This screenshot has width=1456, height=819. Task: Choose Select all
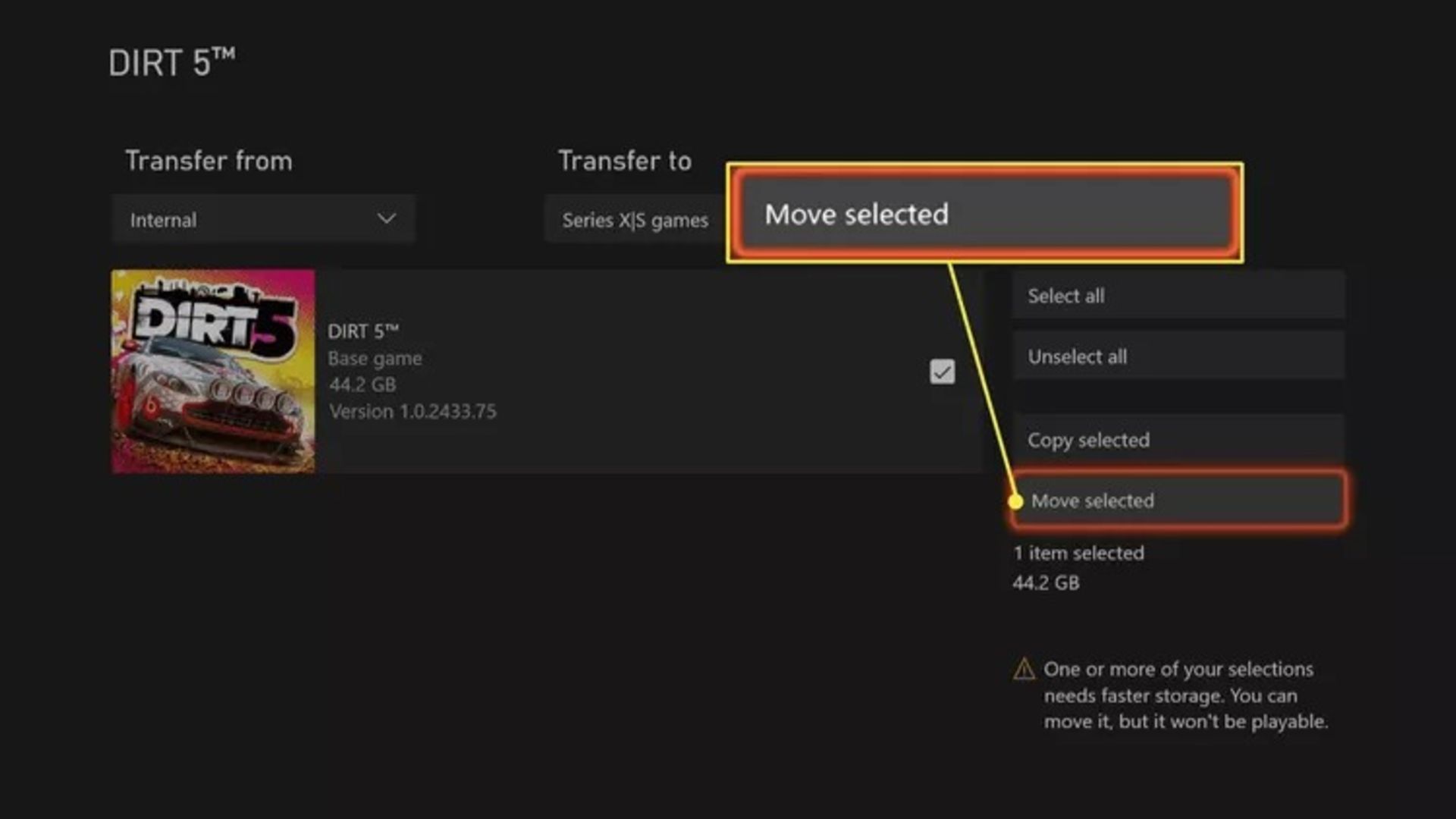pos(1178,296)
